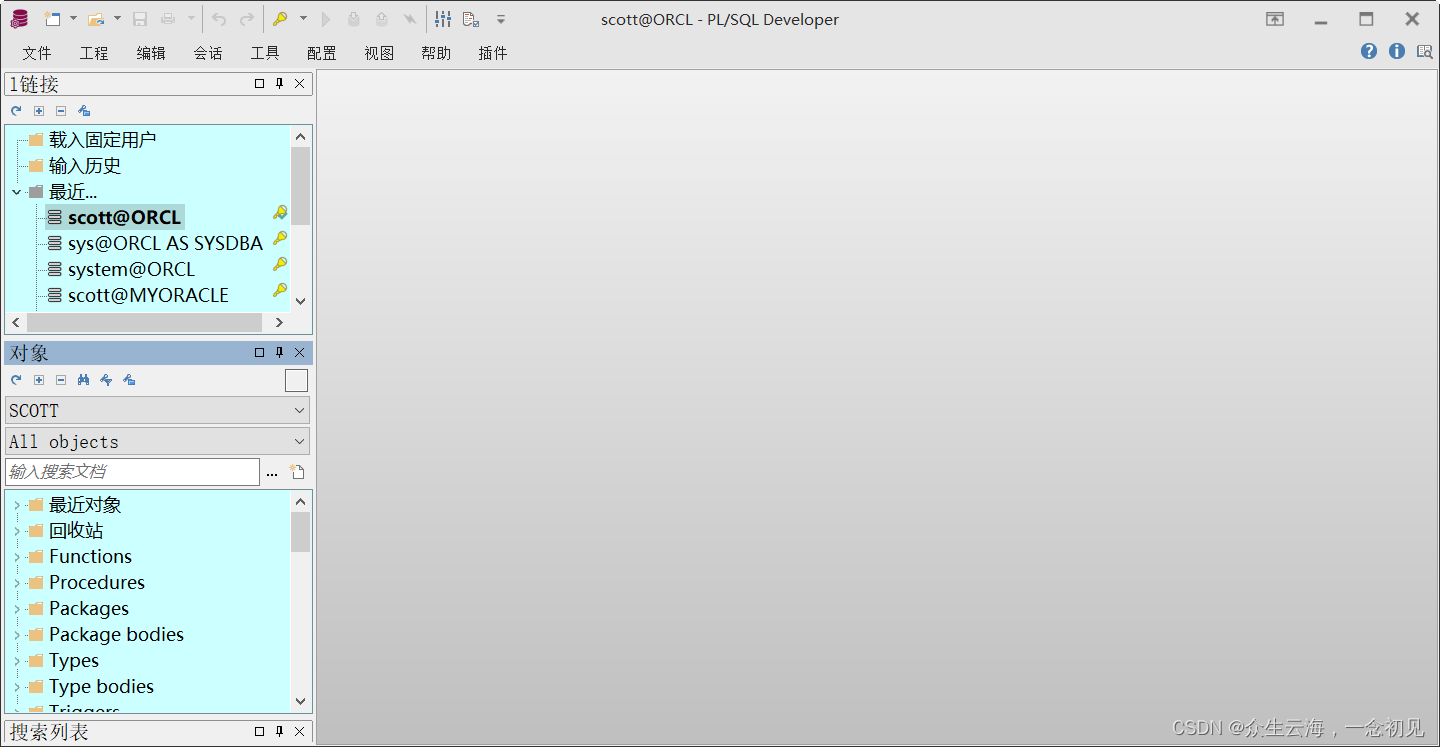Screen dimensions: 1440x747
Task: Click collapse-all minus icon in 链接 panel
Action: point(61,111)
